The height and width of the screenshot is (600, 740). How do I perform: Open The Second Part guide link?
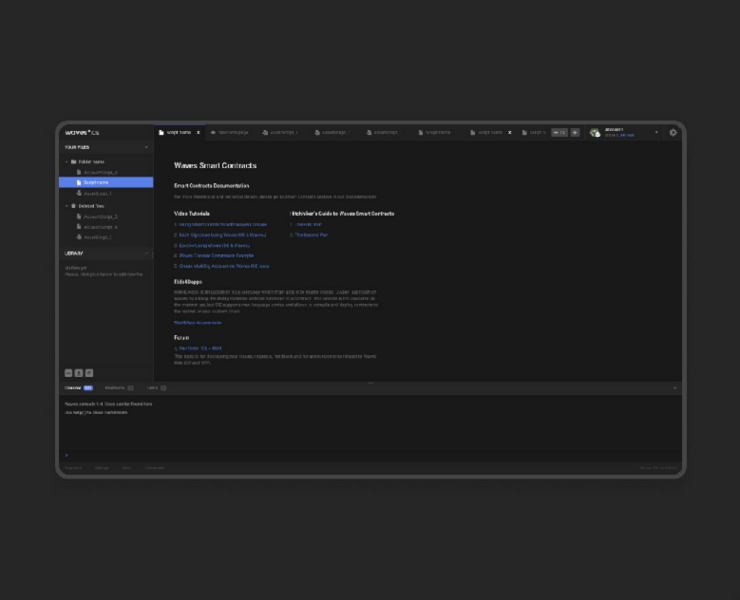tap(311, 235)
